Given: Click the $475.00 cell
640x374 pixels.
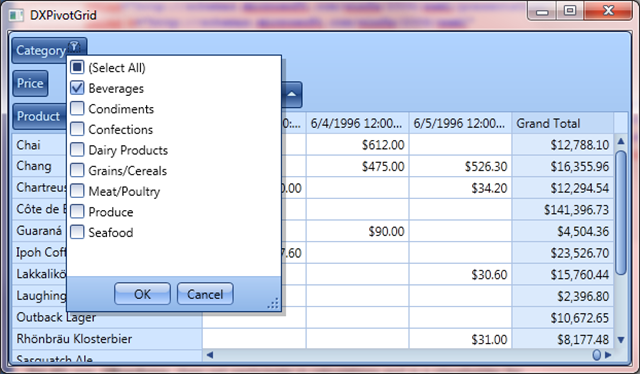Looking at the screenshot, I should 358,166.
